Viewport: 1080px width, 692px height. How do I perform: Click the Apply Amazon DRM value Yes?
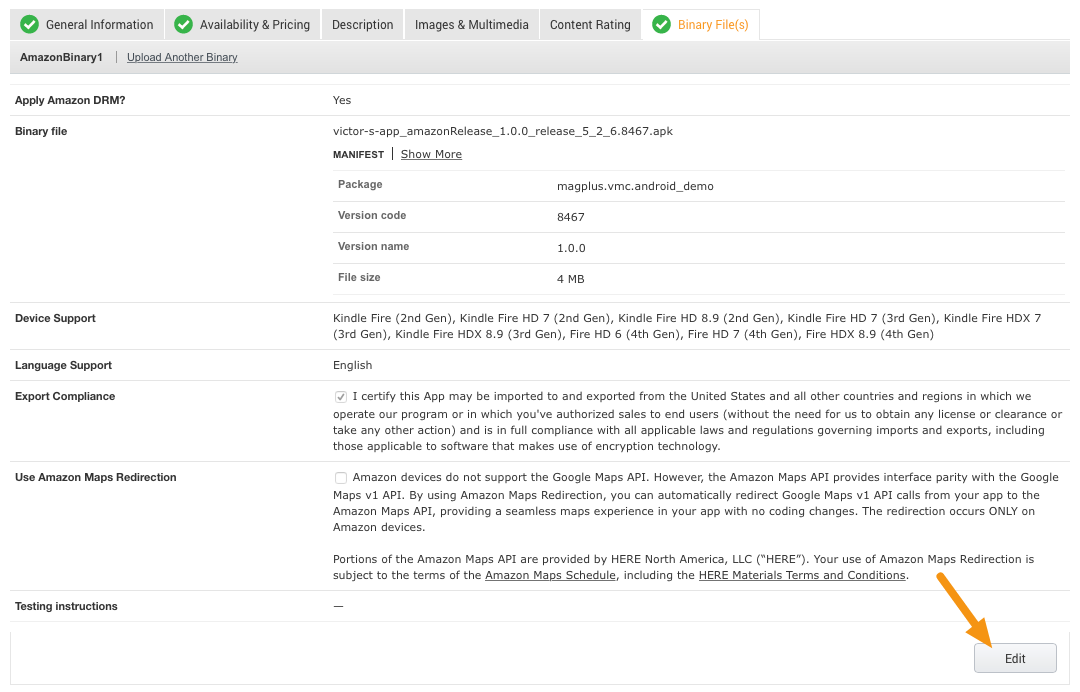click(342, 100)
